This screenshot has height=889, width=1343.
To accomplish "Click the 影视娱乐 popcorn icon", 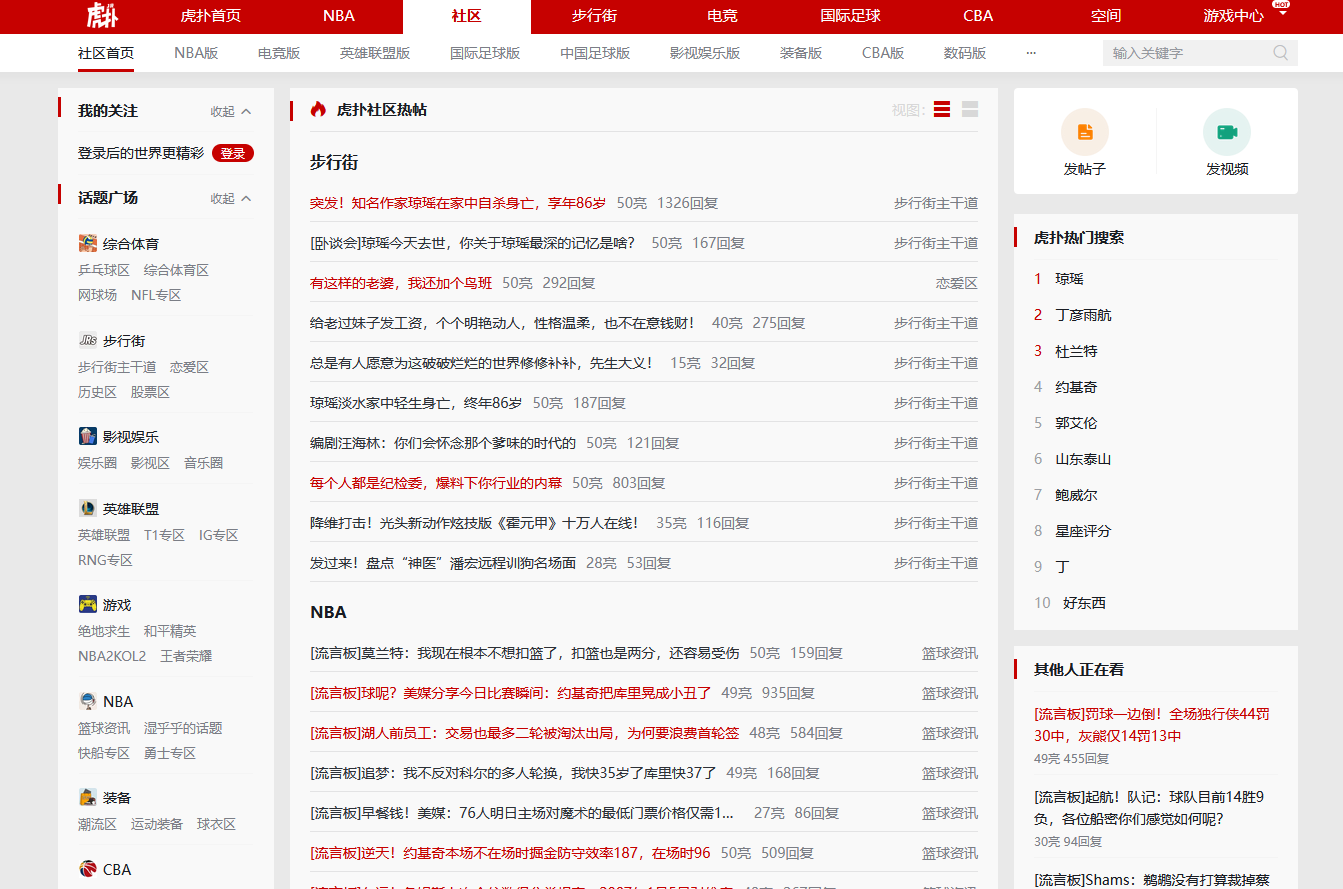I will (88, 436).
